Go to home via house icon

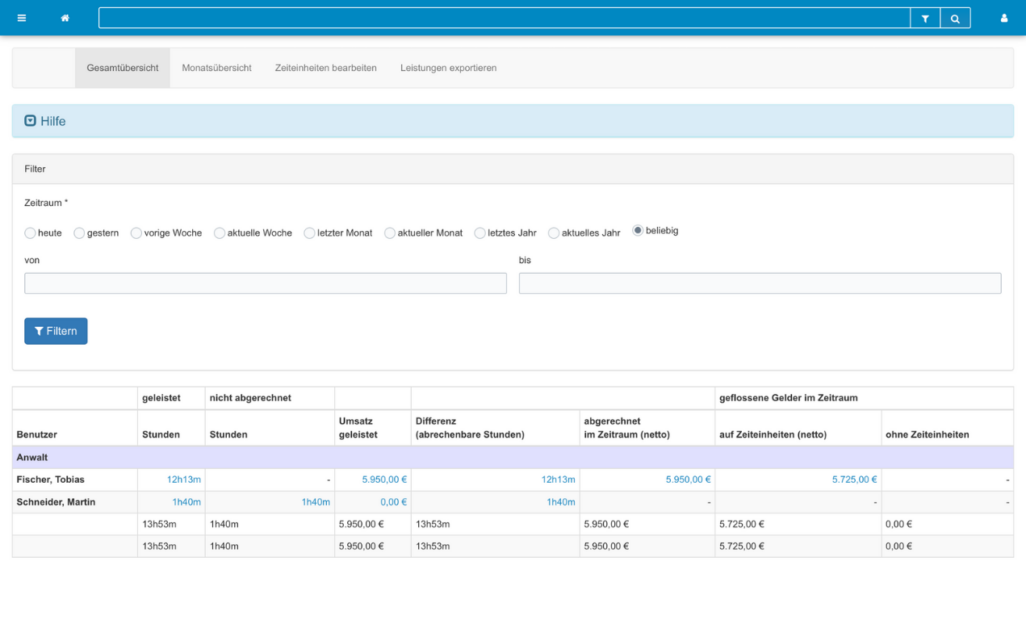tap(65, 18)
